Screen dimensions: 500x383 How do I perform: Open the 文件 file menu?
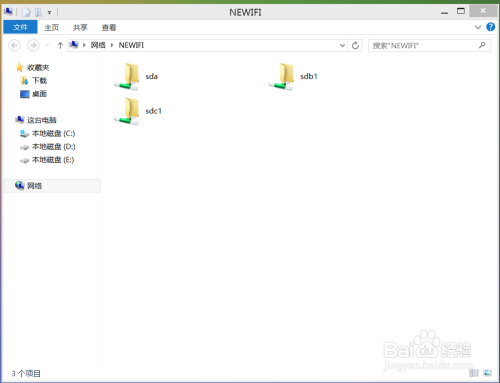click(x=20, y=27)
